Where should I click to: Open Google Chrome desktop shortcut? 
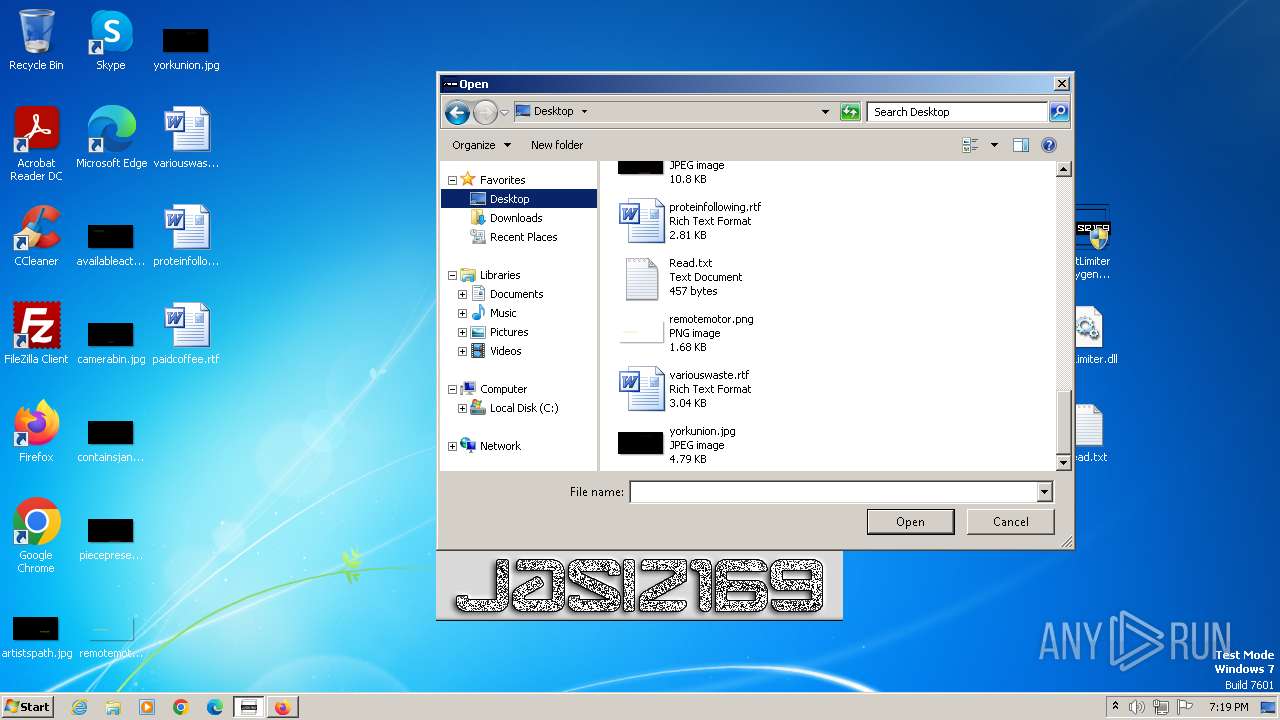(36, 535)
